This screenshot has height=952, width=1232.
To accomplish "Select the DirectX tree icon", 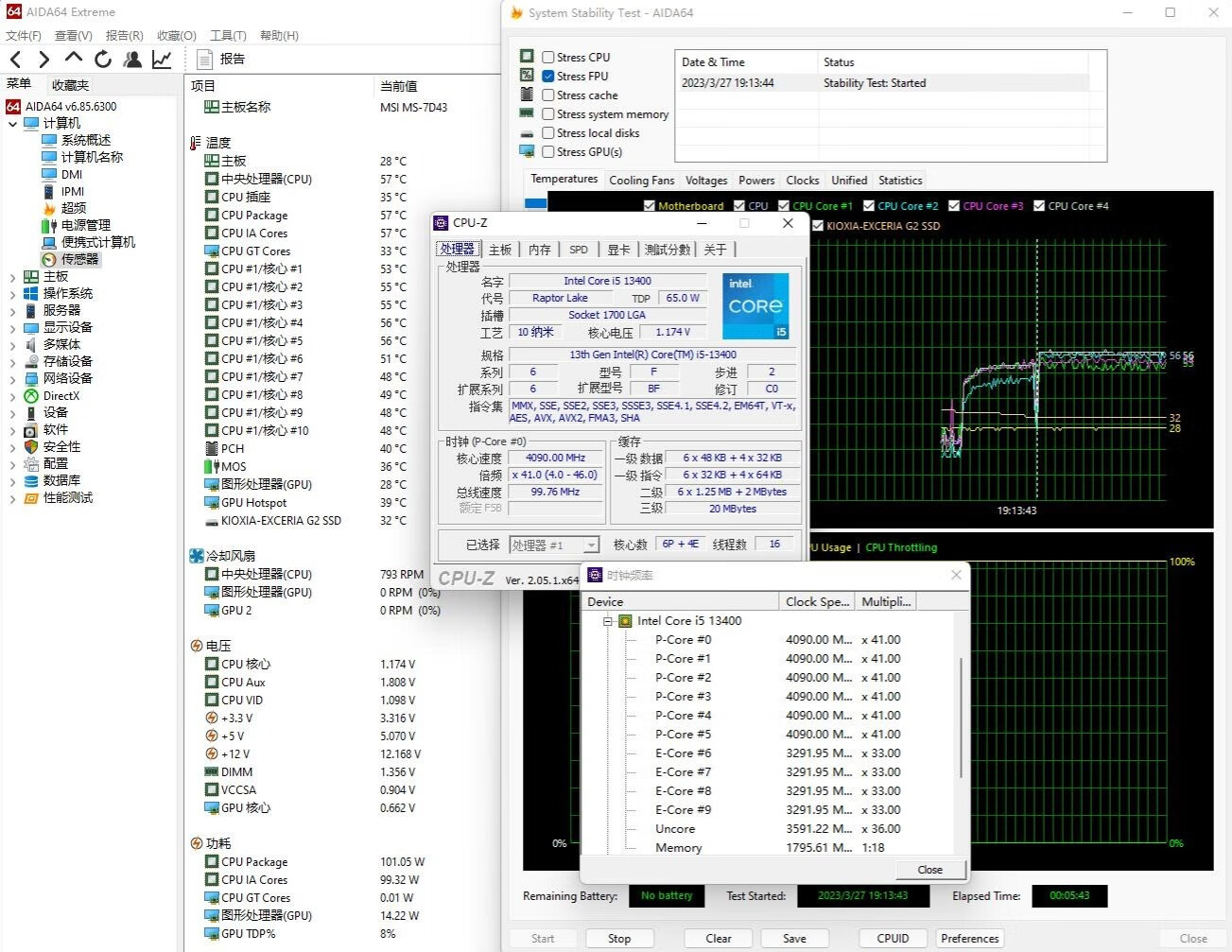I will click(x=31, y=396).
